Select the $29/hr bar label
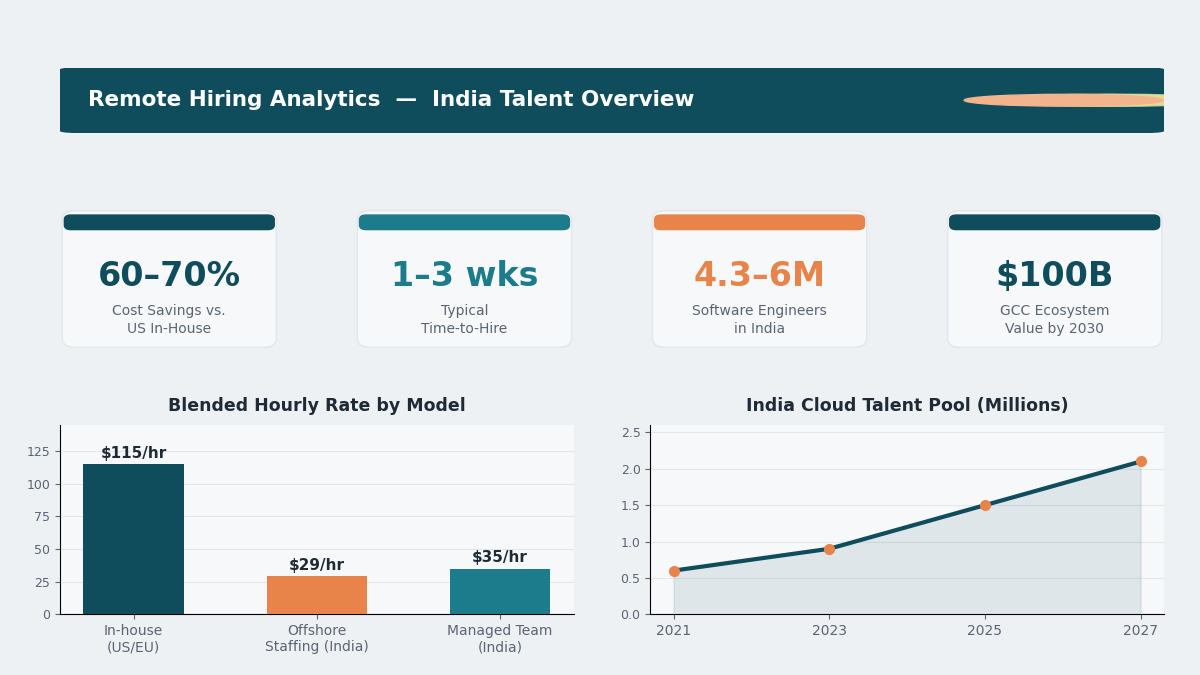Image resolution: width=1200 pixels, height=675 pixels. (317, 565)
